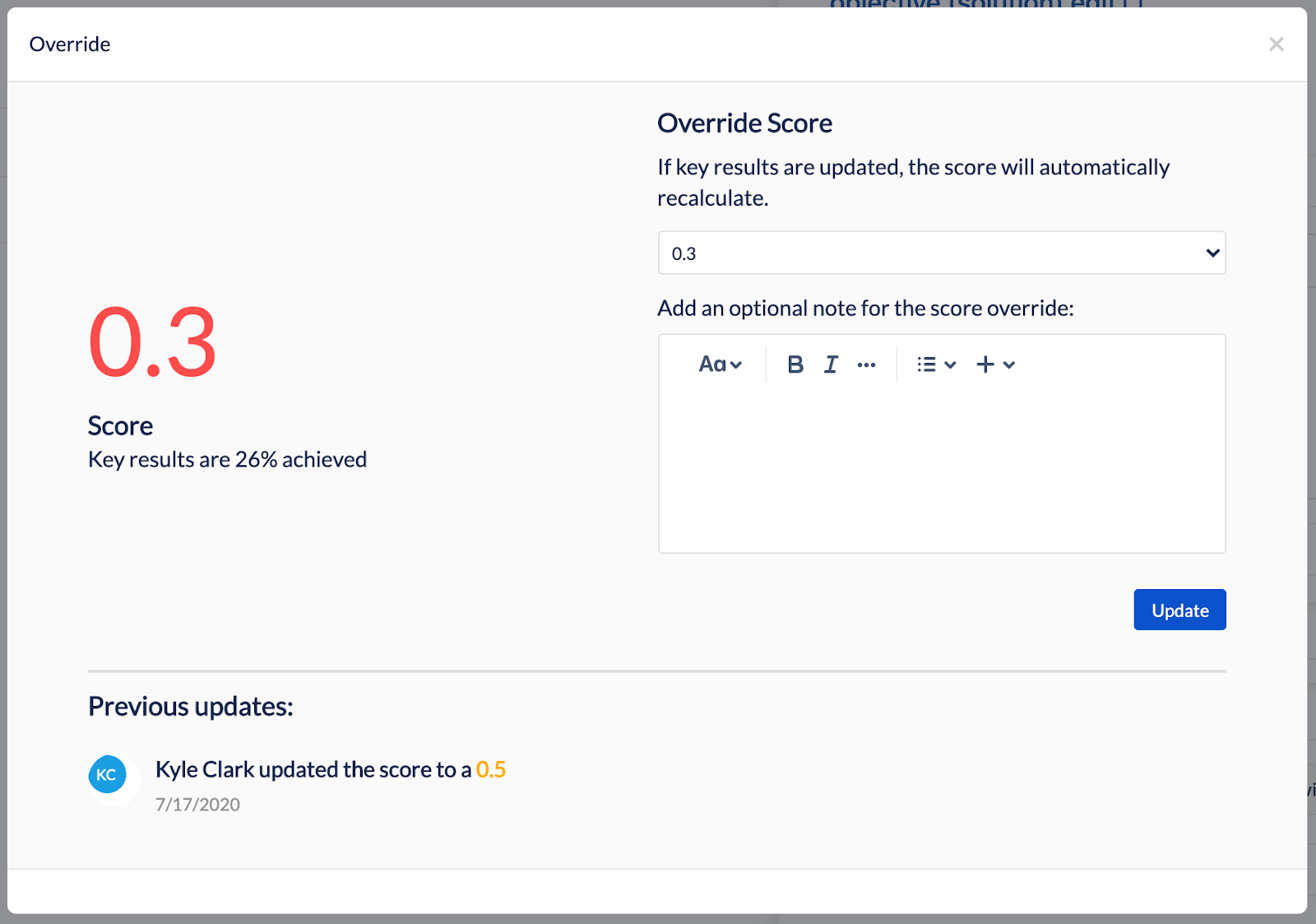
Task: Click the large red 0.3 score
Action: click(x=152, y=341)
